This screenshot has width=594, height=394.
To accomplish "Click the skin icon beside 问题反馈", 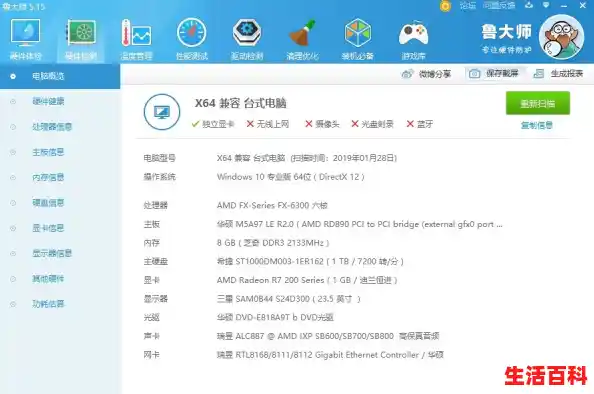I will coord(529,5).
